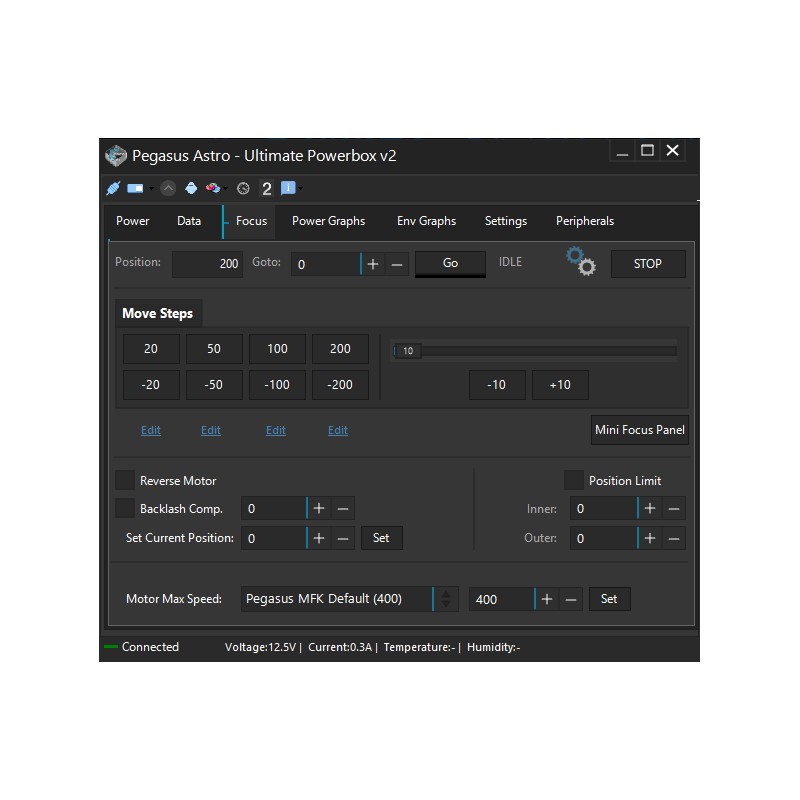Open the Mini Focus Panel
Viewport: 800px width, 800px height.
(x=640, y=430)
